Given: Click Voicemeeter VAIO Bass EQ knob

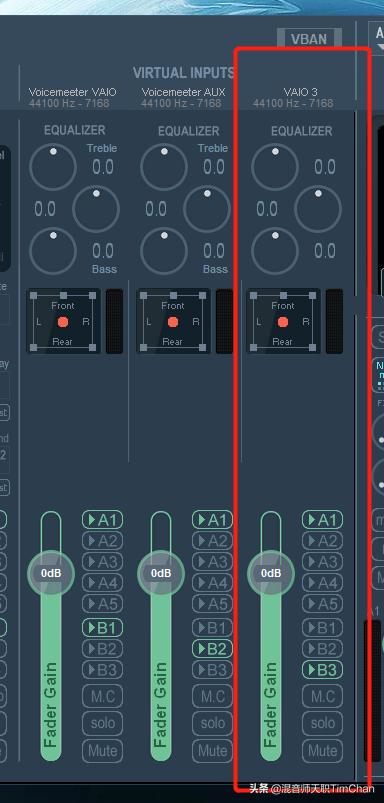Looking at the screenshot, I should coord(53,251).
